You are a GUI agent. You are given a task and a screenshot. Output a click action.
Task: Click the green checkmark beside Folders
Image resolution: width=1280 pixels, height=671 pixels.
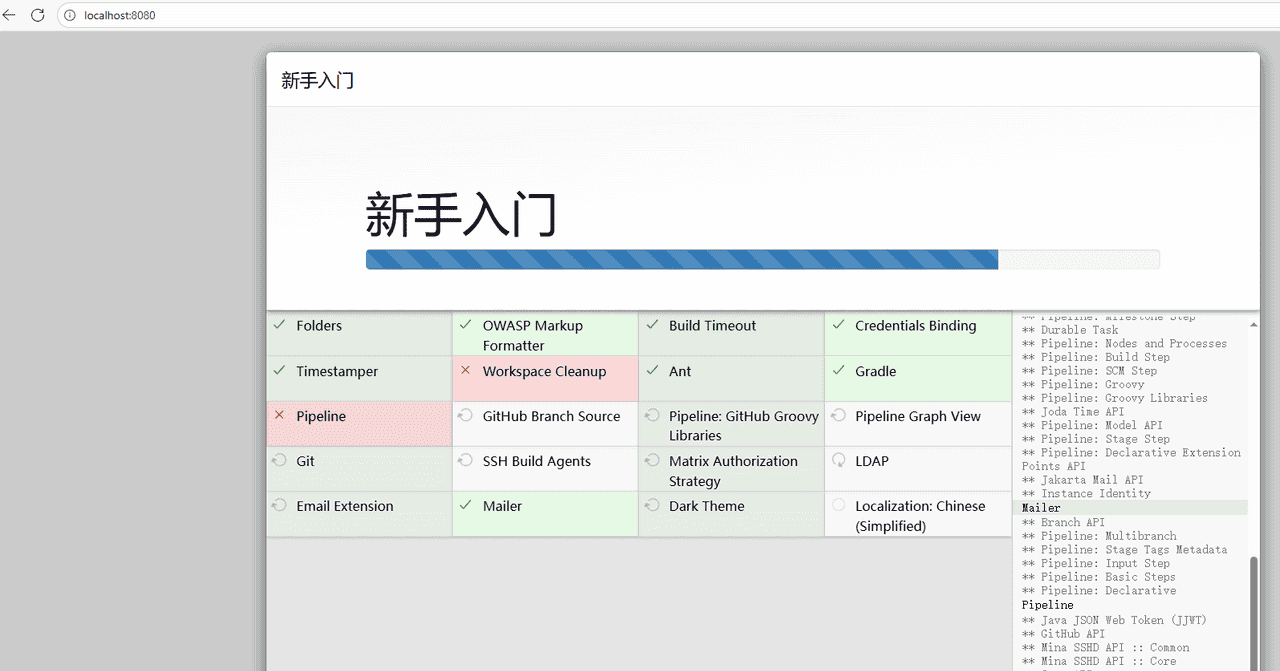point(279,325)
